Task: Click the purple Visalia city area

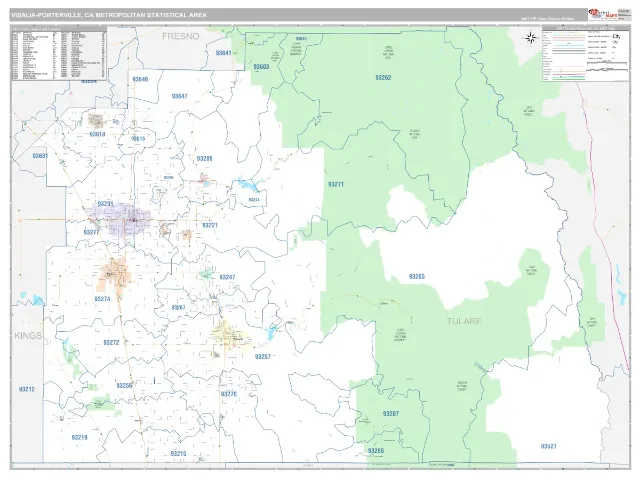Action: click(x=122, y=219)
